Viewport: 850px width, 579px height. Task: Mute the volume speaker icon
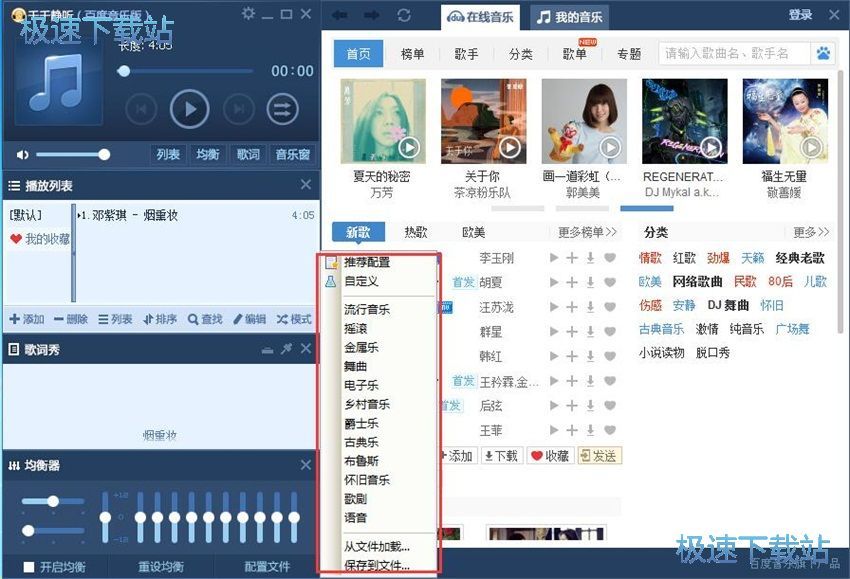(x=22, y=155)
